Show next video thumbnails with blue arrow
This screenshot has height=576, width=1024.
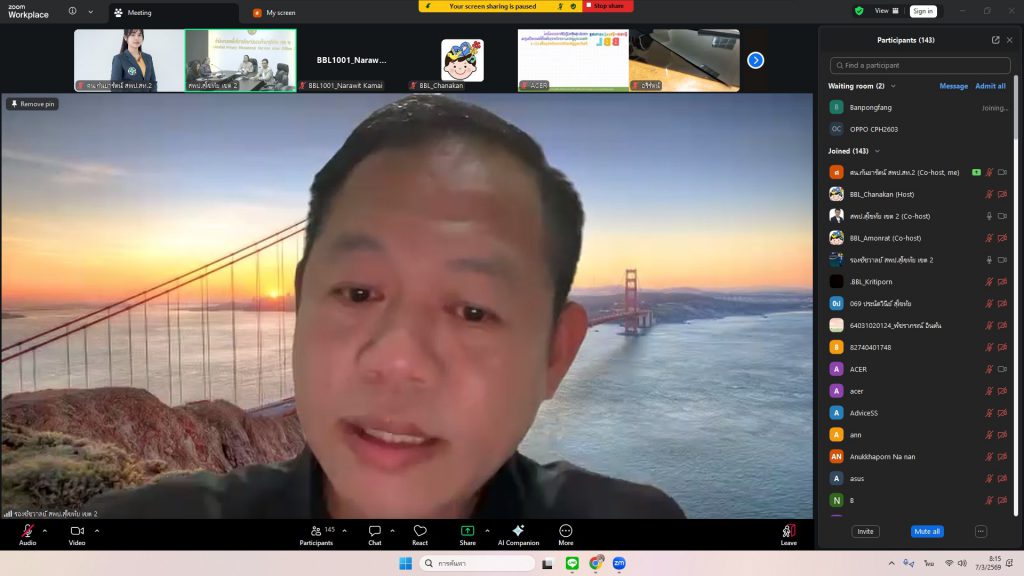(756, 60)
